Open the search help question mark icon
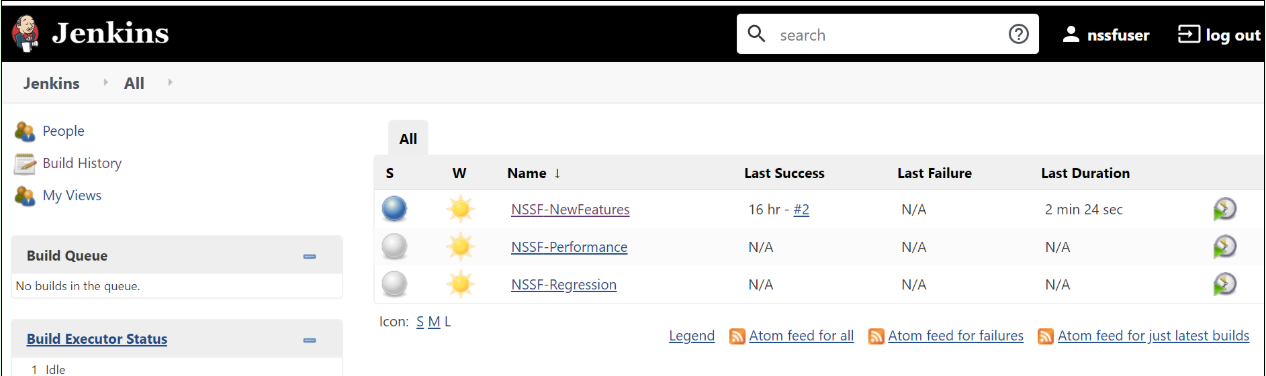 pos(1018,34)
